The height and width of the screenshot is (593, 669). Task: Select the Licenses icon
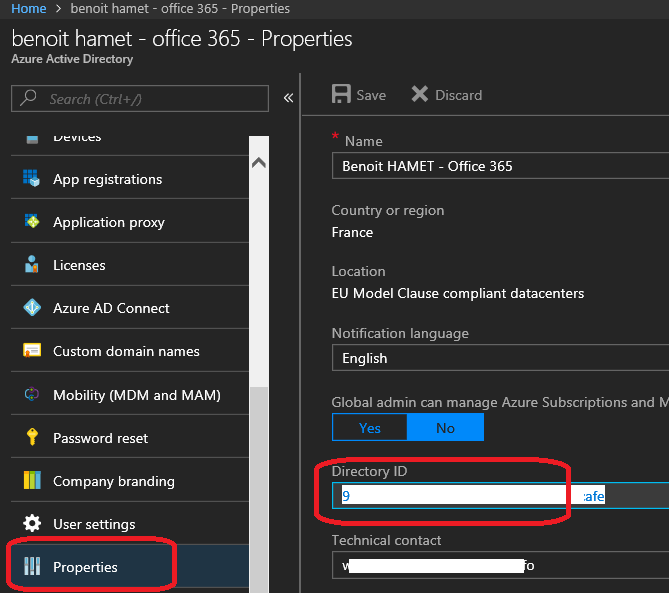(x=32, y=265)
